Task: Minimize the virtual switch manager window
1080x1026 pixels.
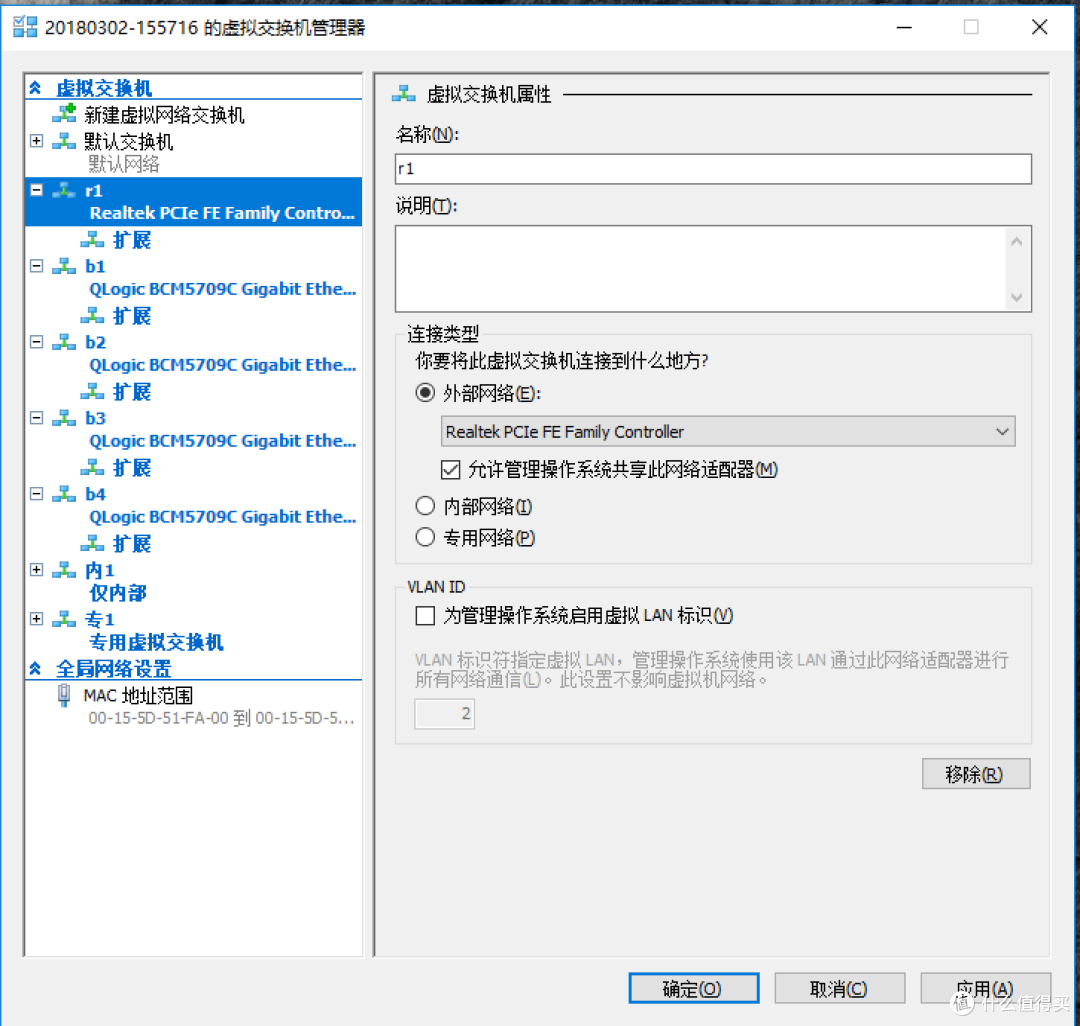Action: 904,27
